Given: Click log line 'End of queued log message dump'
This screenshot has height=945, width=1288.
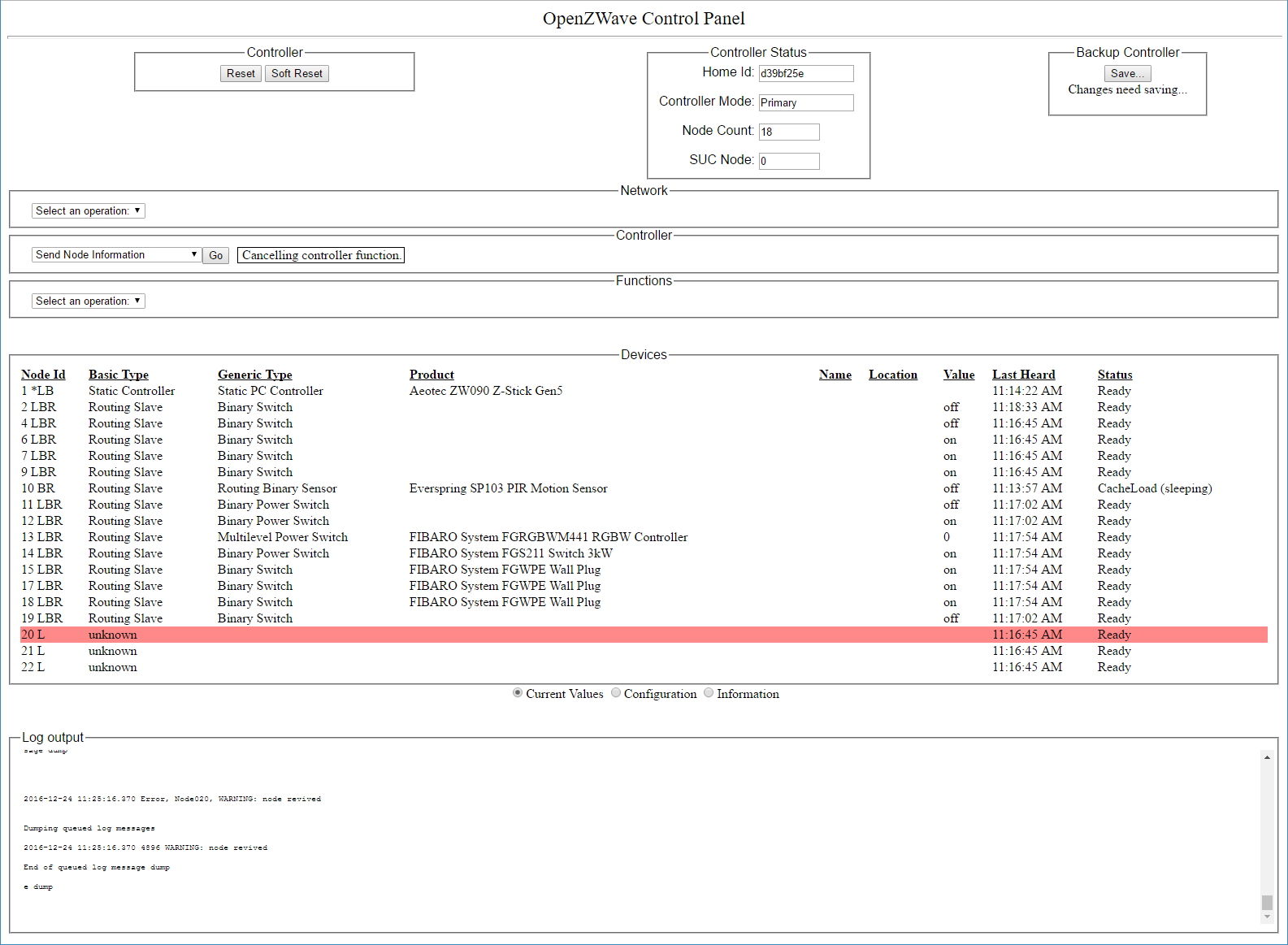Looking at the screenshot, I should click(97, 867).
